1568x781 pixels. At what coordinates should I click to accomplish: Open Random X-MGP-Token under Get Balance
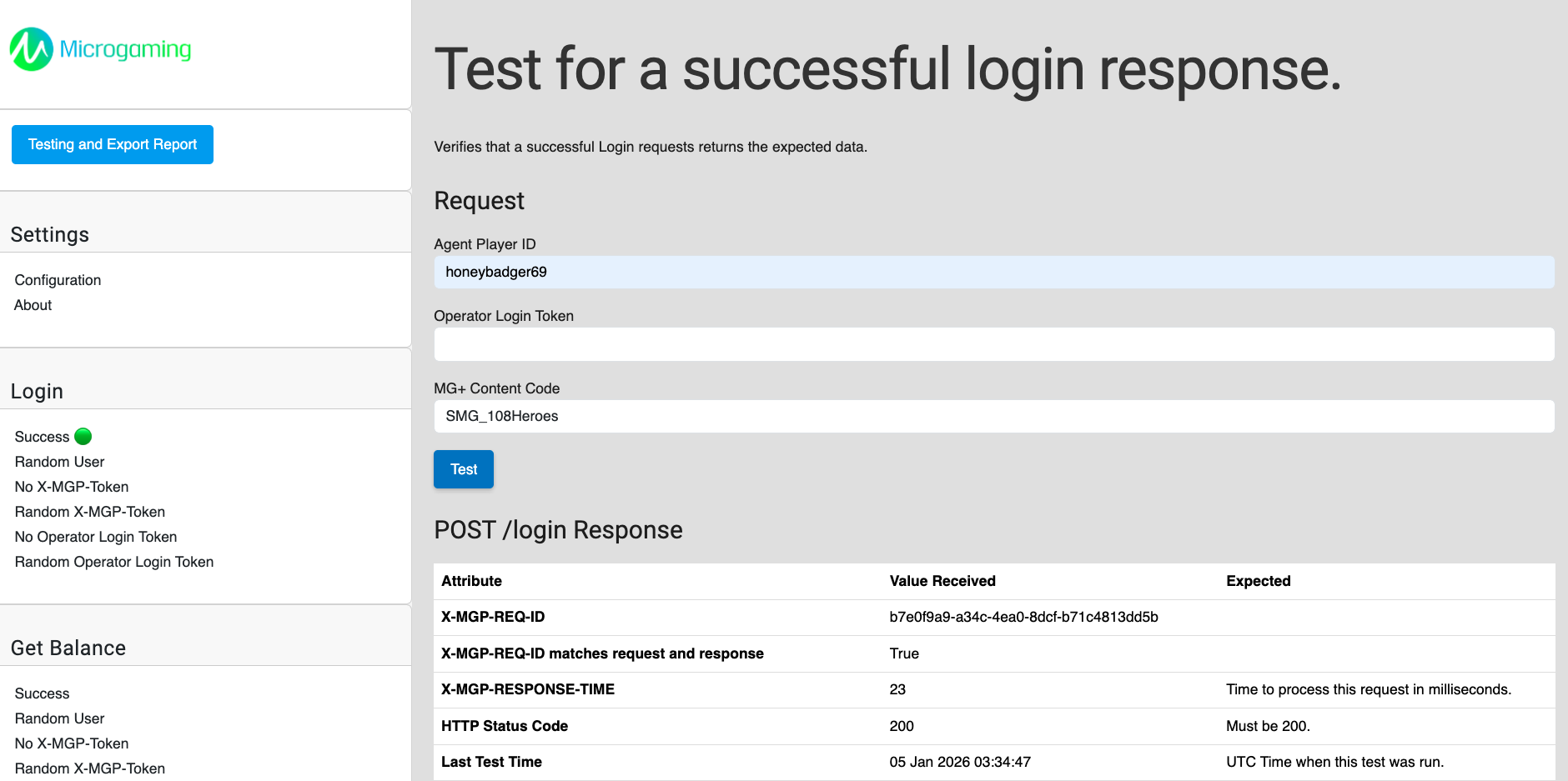click(88, 768)
